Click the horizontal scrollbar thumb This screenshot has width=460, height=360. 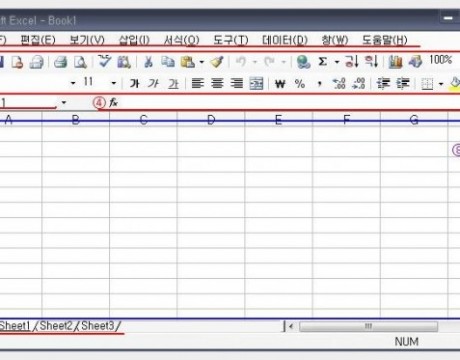(368, 326)
